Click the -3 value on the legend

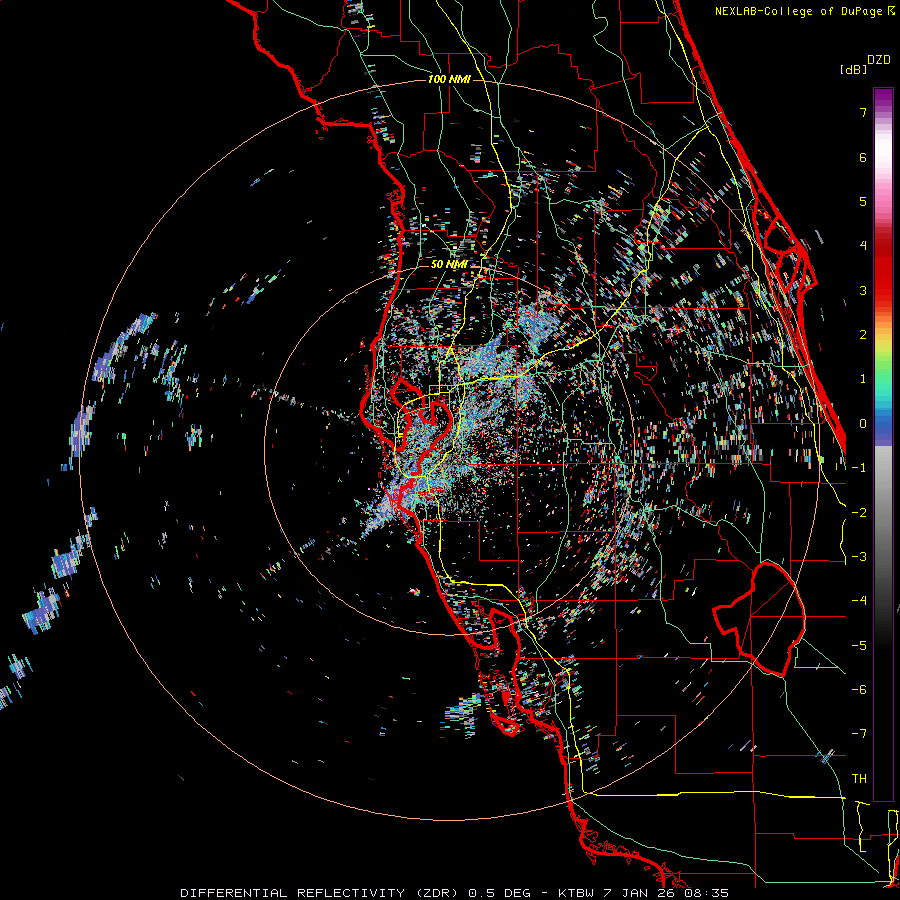[859, 557]
